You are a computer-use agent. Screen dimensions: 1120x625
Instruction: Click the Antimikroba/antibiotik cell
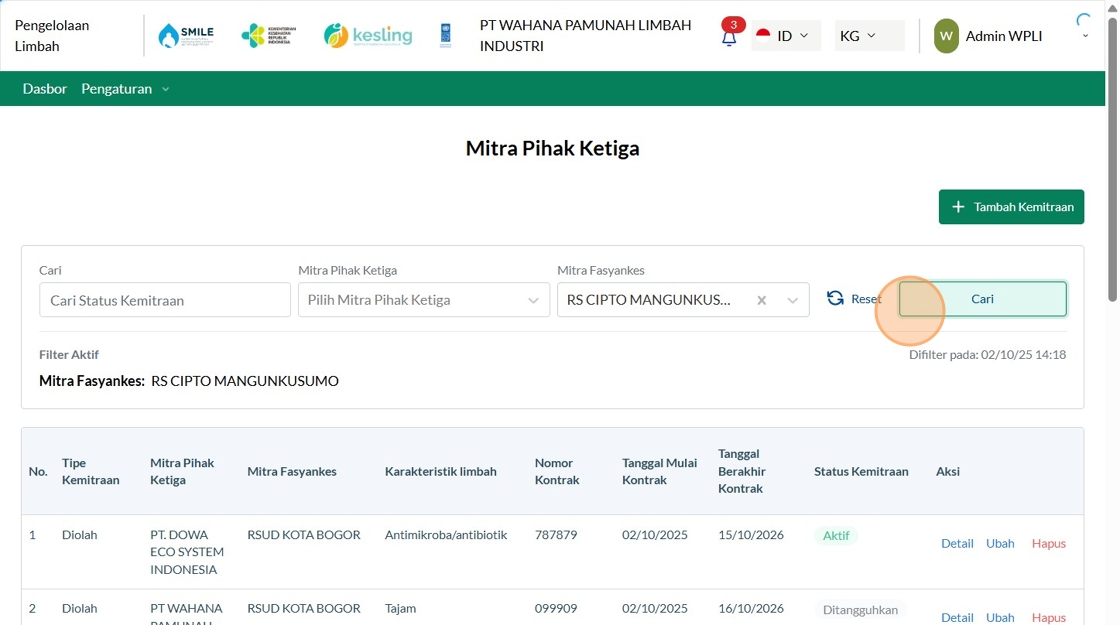[446, 534]
